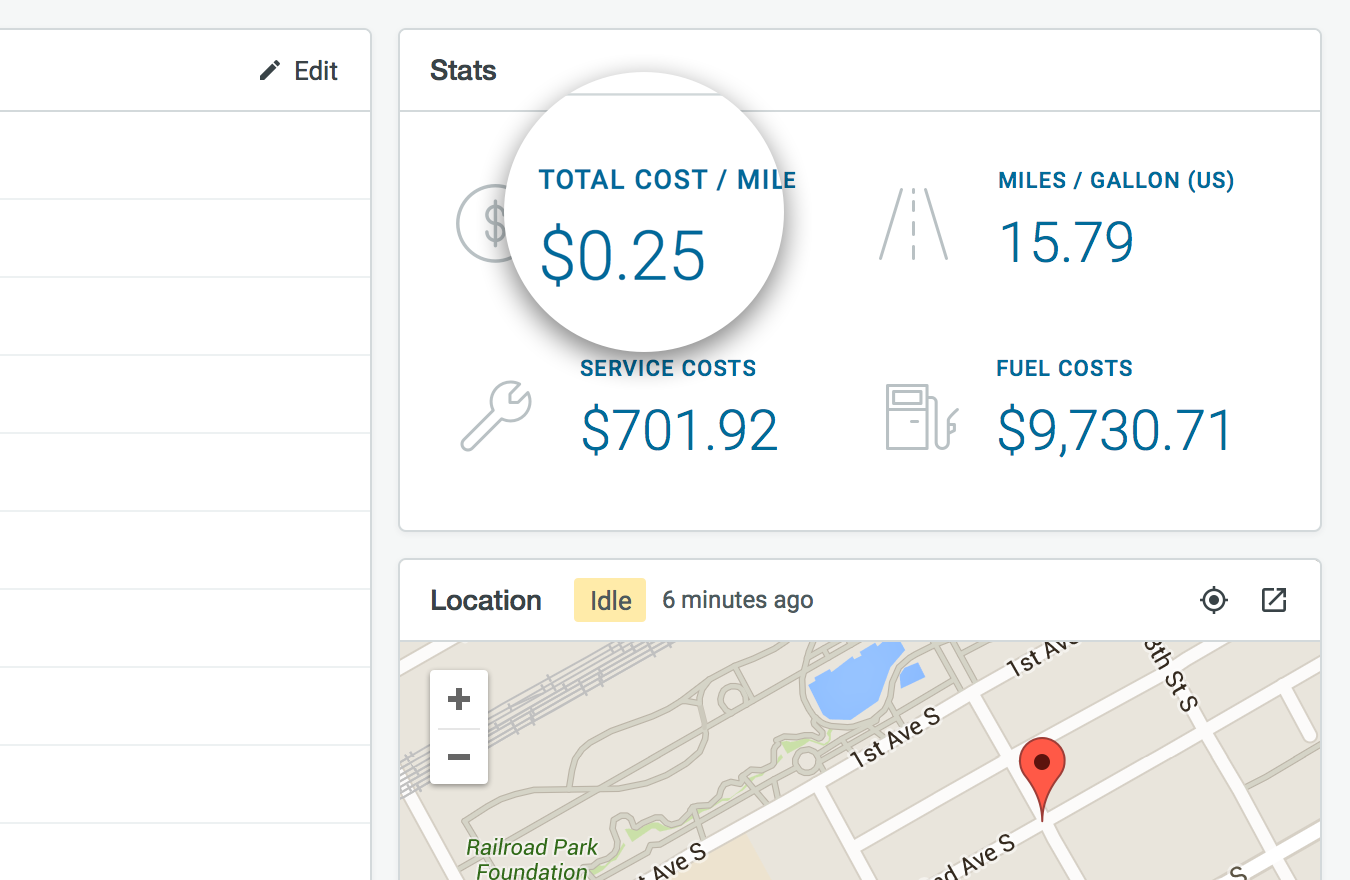This screenshot has height=880, width=1350.
Task: Zoom in on the map with plus
Action: point(459,699)
